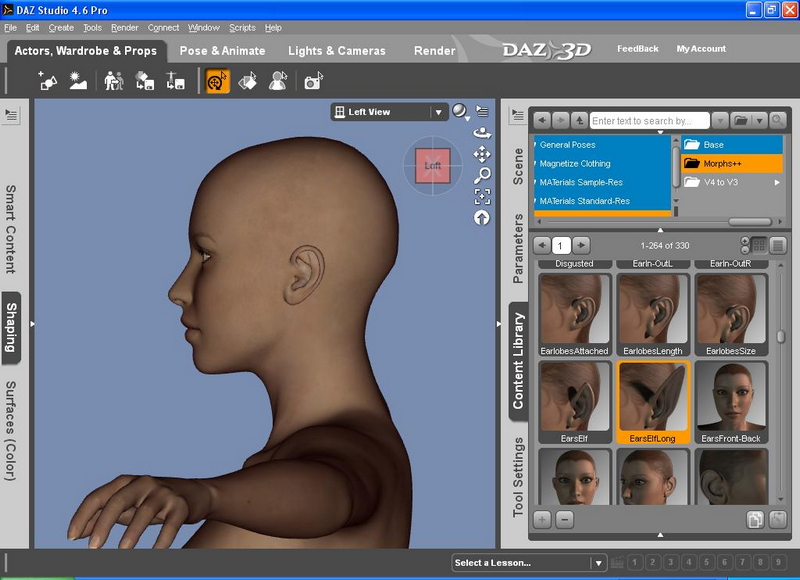The width and height of the screenshot is (800, 580).
Task: Expand the V4 to V3 folder arrow
Action: 777,182
